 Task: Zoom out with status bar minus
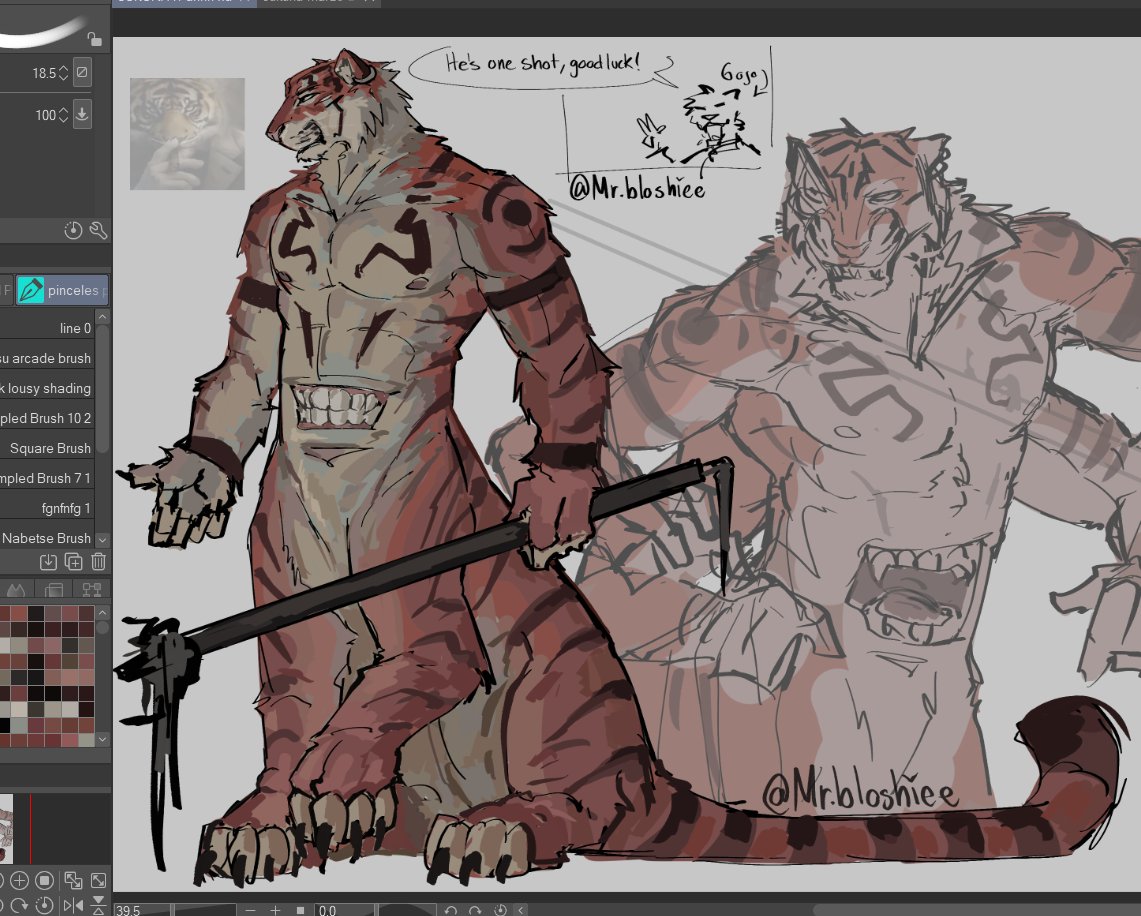[250, 910]
